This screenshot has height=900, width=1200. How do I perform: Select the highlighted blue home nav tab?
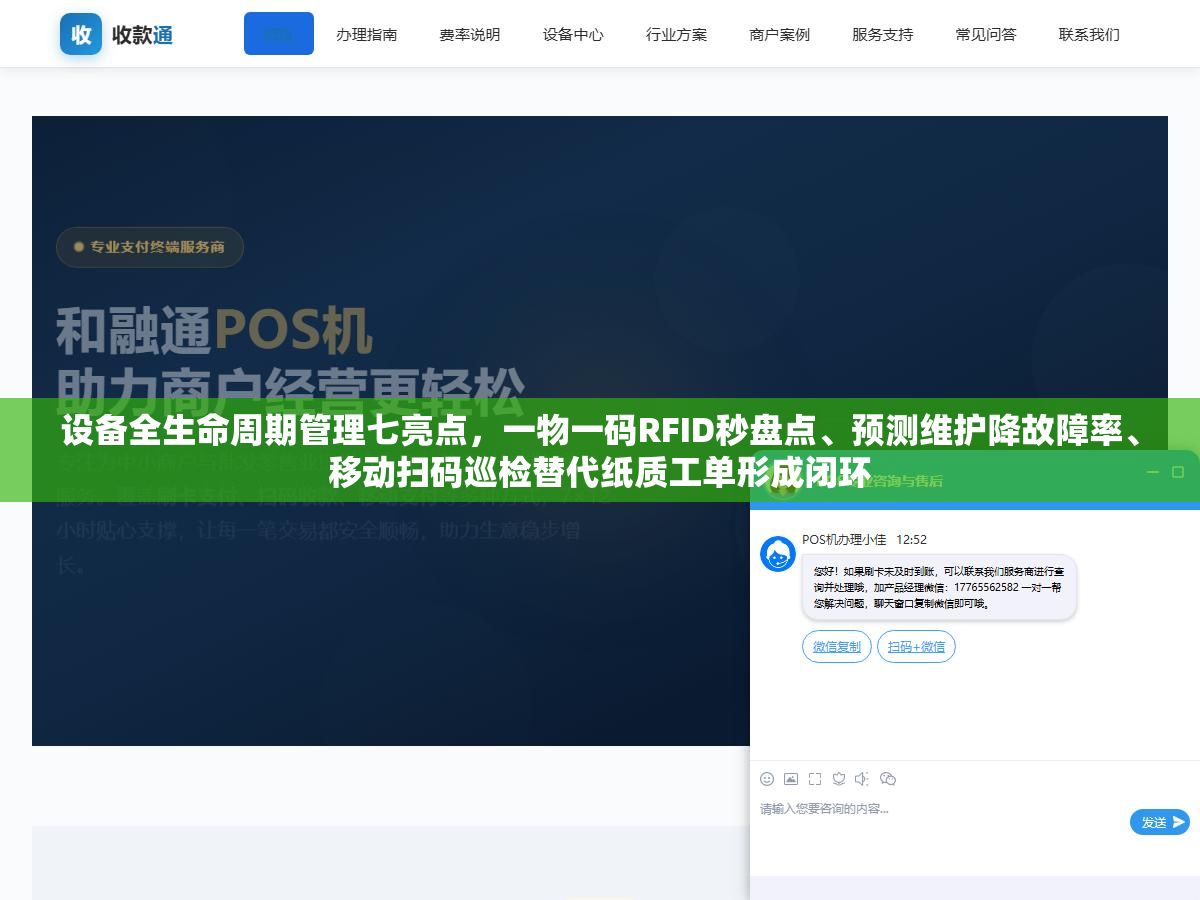(x=279, y=34)
